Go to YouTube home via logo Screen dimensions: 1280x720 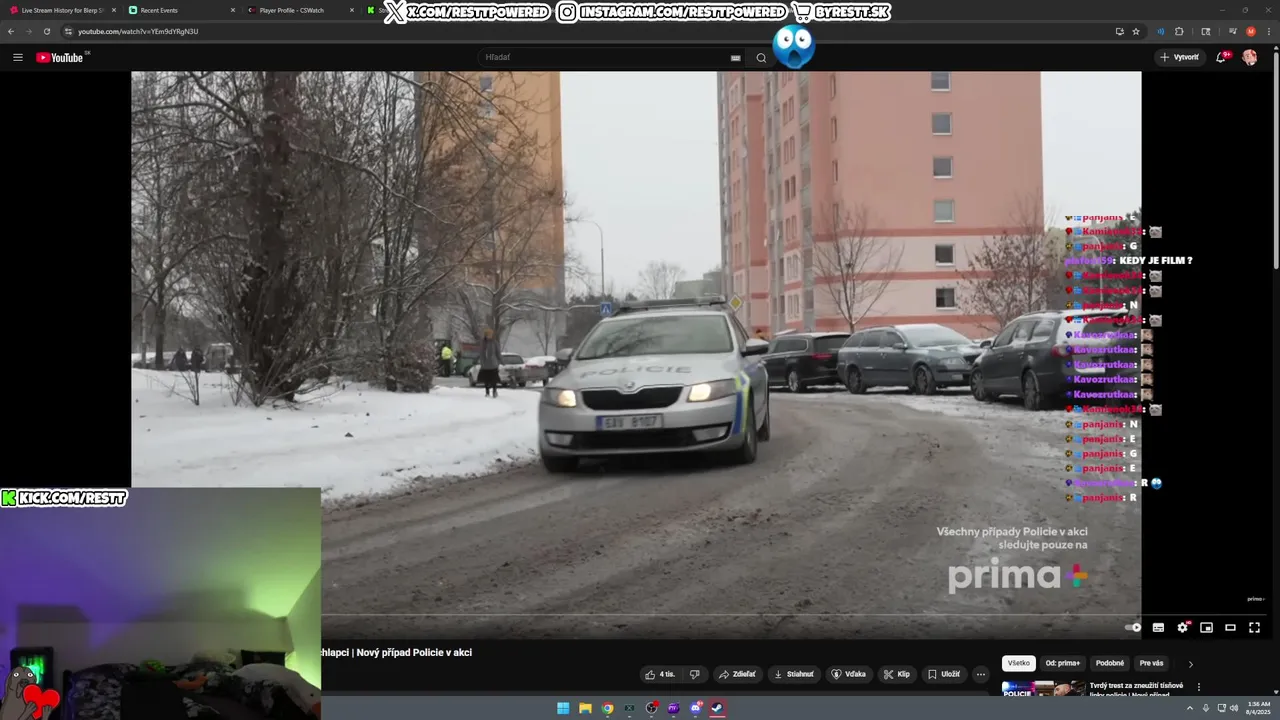62,57
